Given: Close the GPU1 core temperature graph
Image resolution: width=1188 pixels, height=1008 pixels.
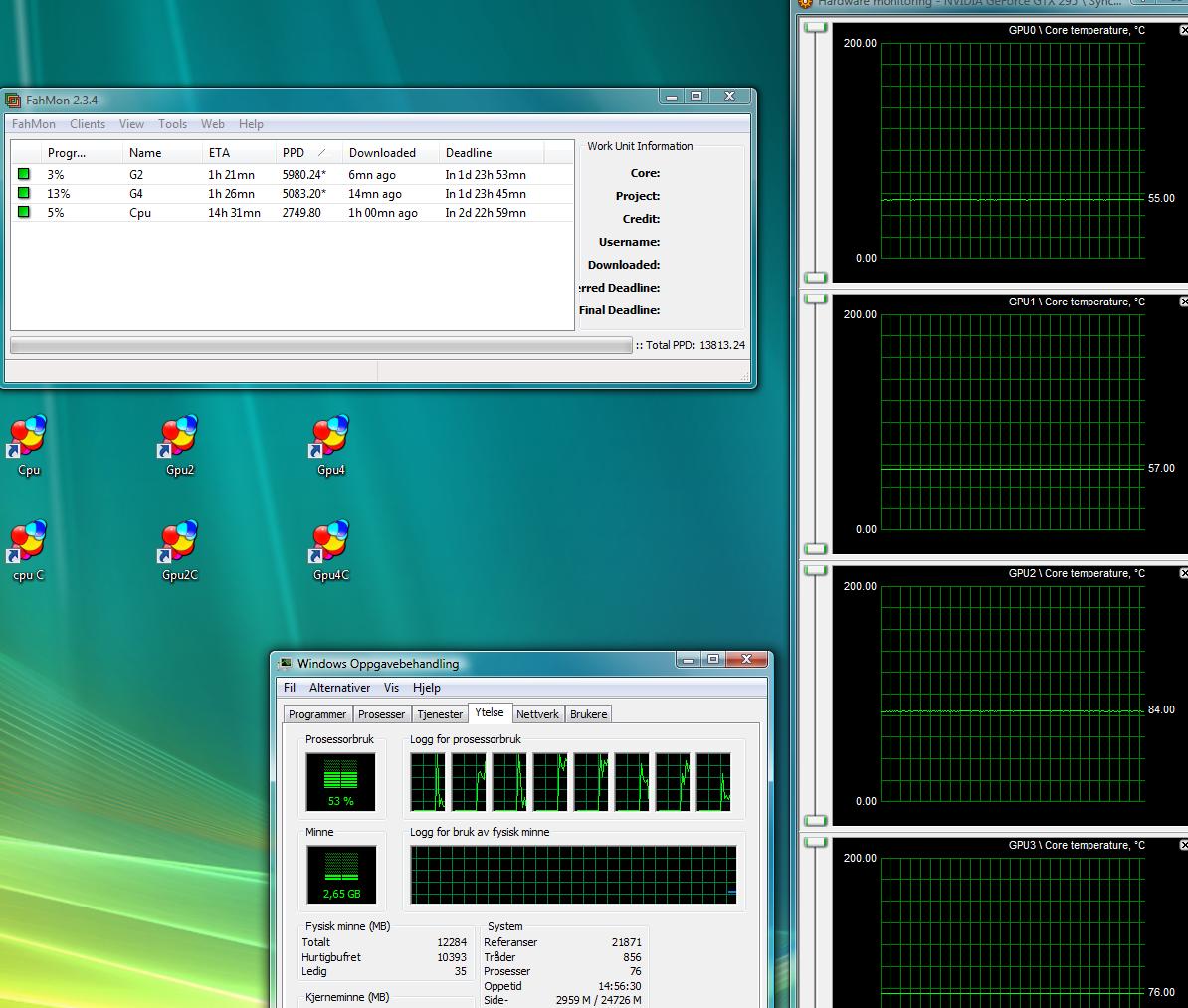Looking at the screenshot, I should pyautogui.click(x=1183, y=302).
